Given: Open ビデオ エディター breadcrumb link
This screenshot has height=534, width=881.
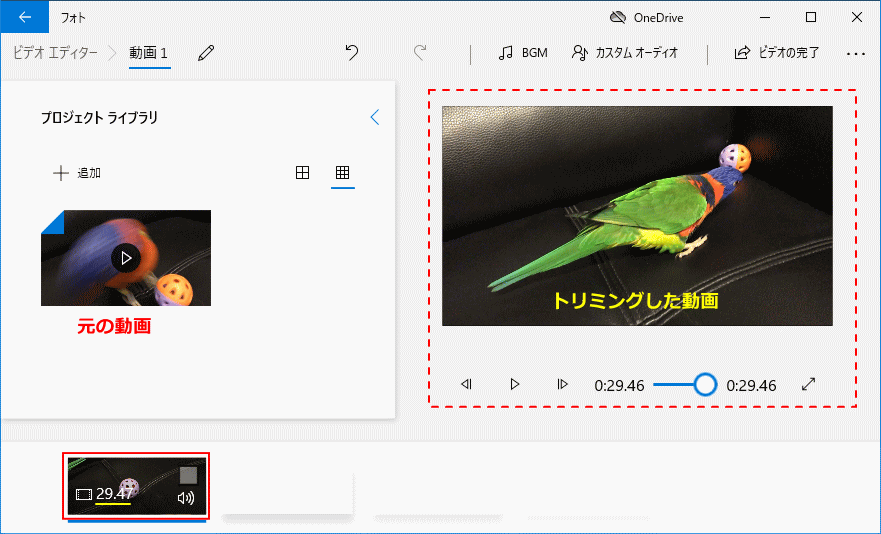Looking at the screenshot, I should (x=55, y=53).
